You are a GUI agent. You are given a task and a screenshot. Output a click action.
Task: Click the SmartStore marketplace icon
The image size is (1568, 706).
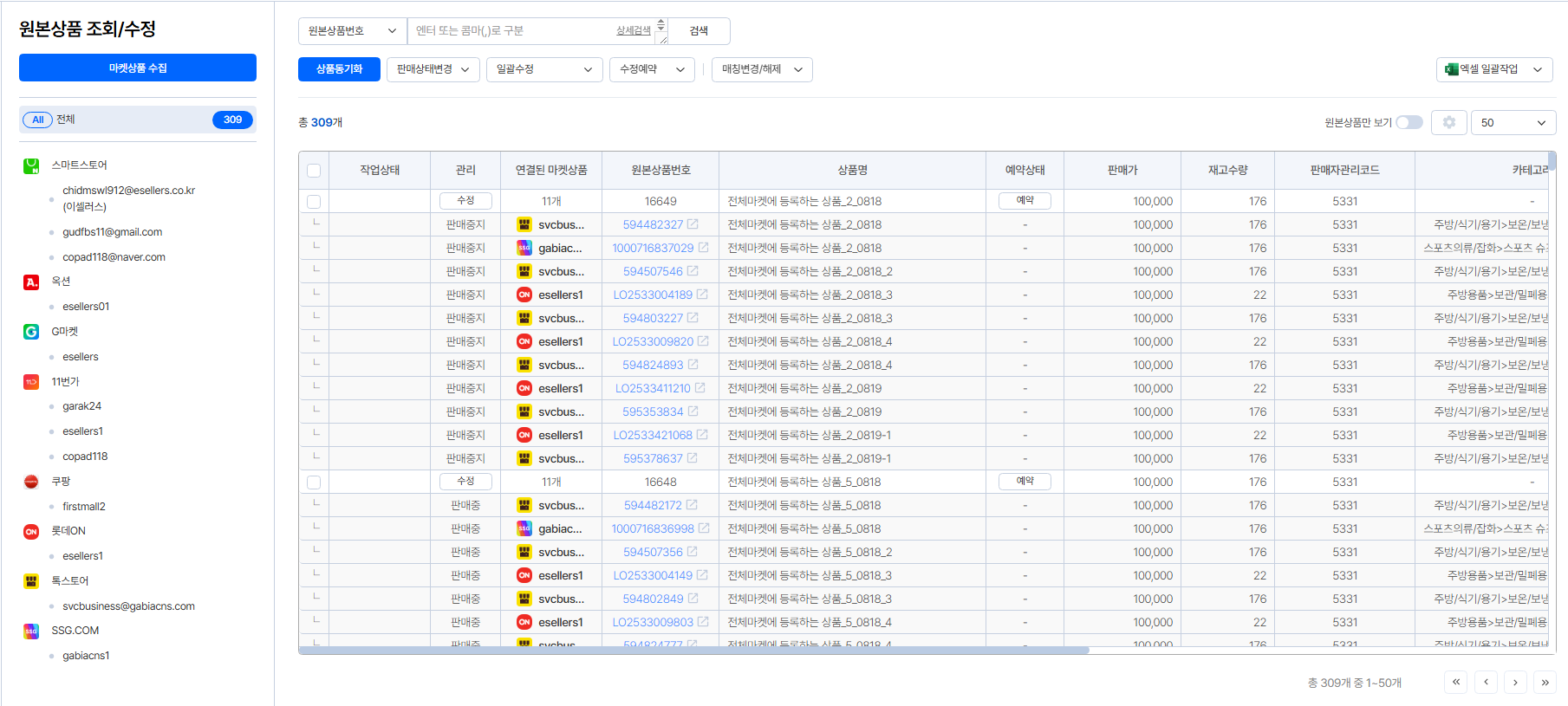(x=31, y=165)
